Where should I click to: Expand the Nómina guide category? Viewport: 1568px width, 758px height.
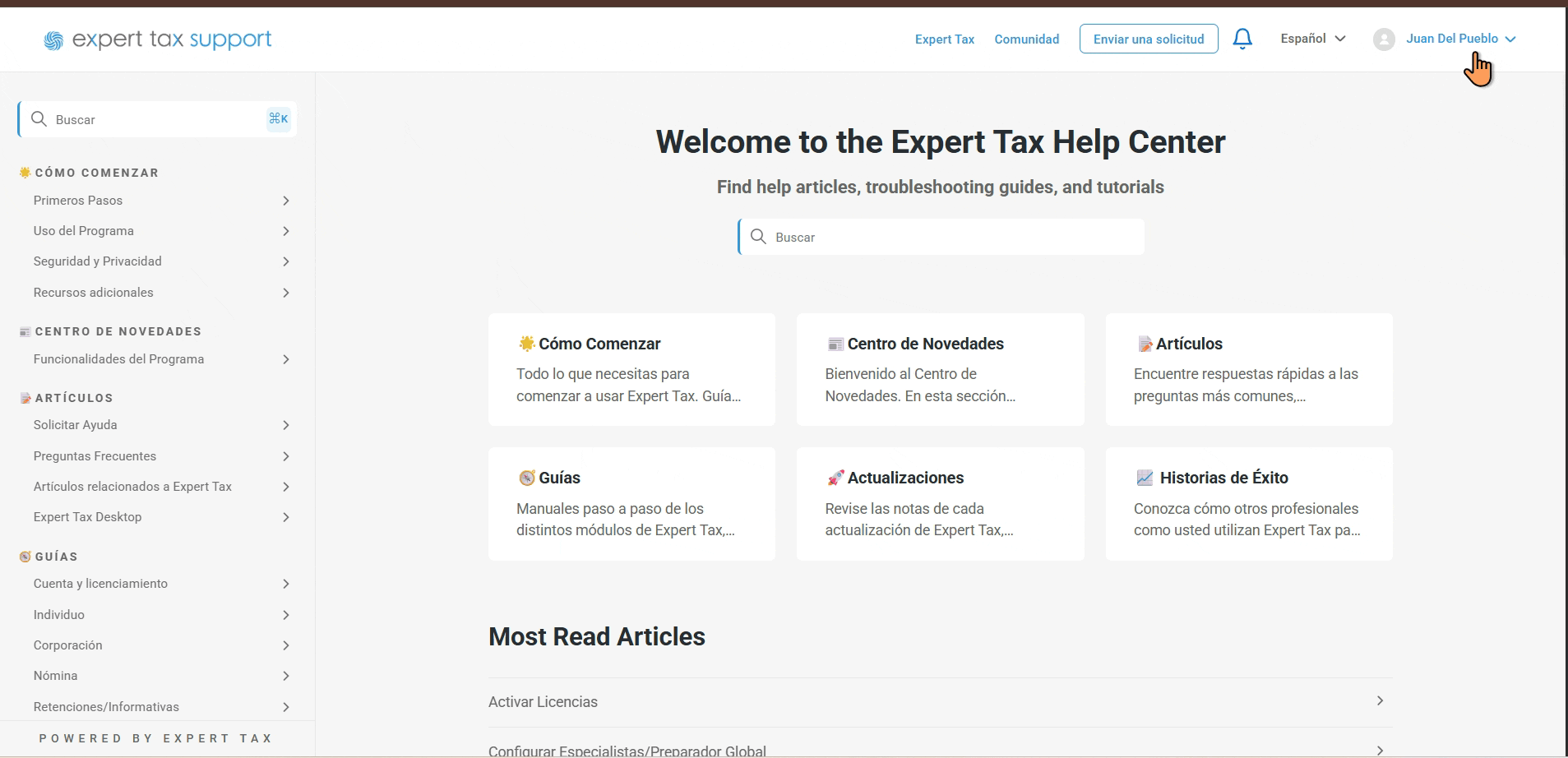161,676
